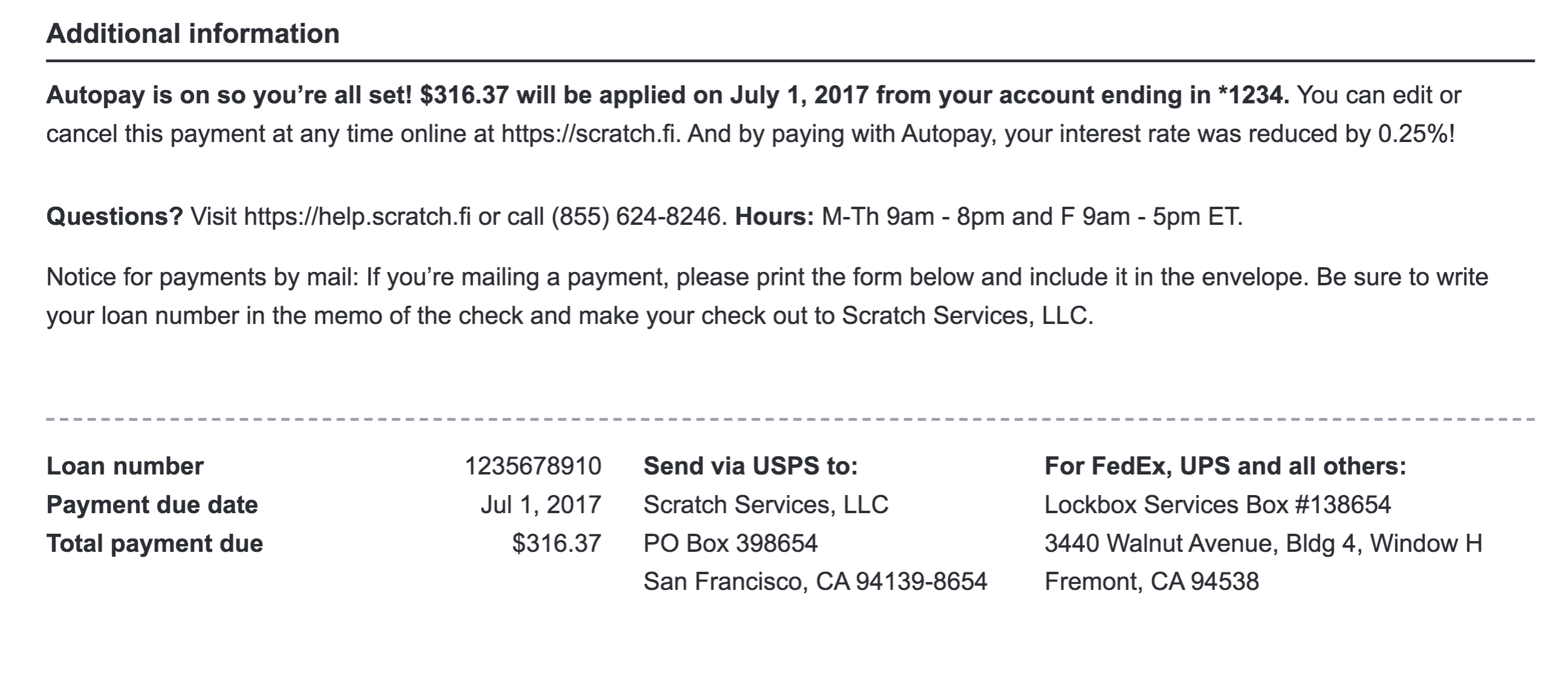Click the "Additional information" heading

193,33
